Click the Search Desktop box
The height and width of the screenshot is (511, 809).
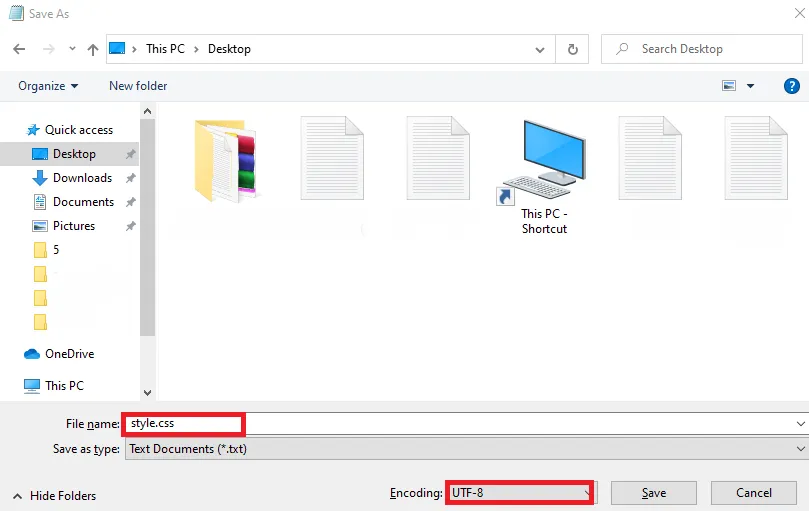[702, 49]
